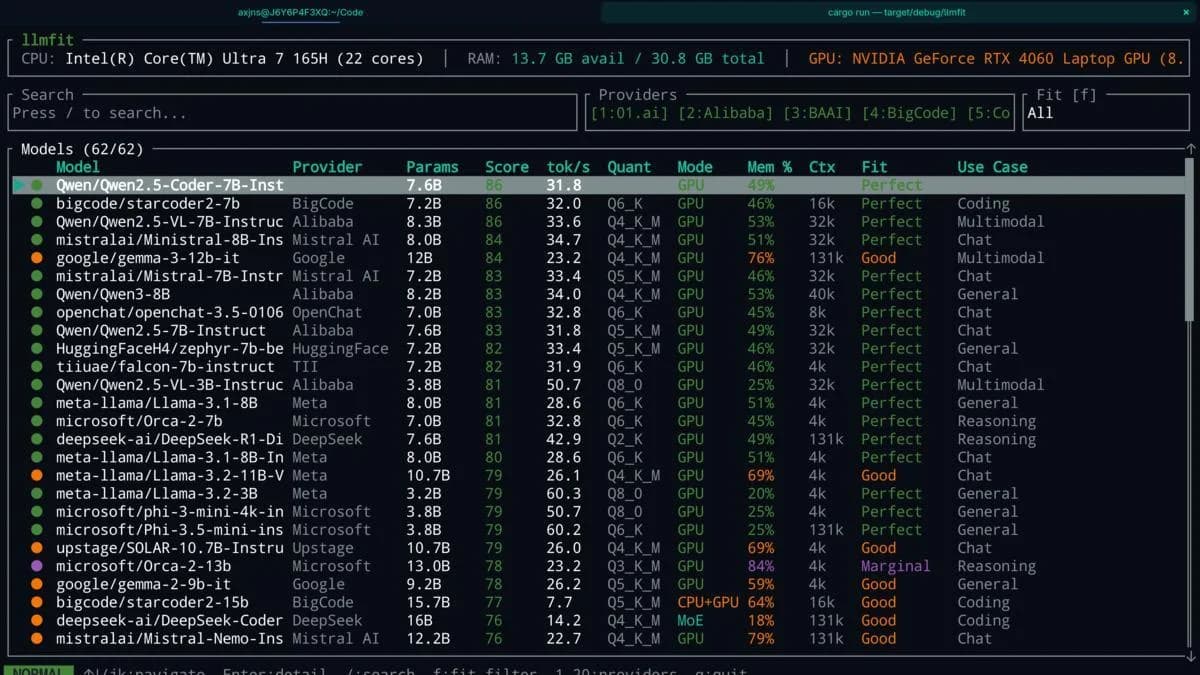Click the Models (62/62) panel title
Viewport: 1200px width, 675px height.
[82, 149]
